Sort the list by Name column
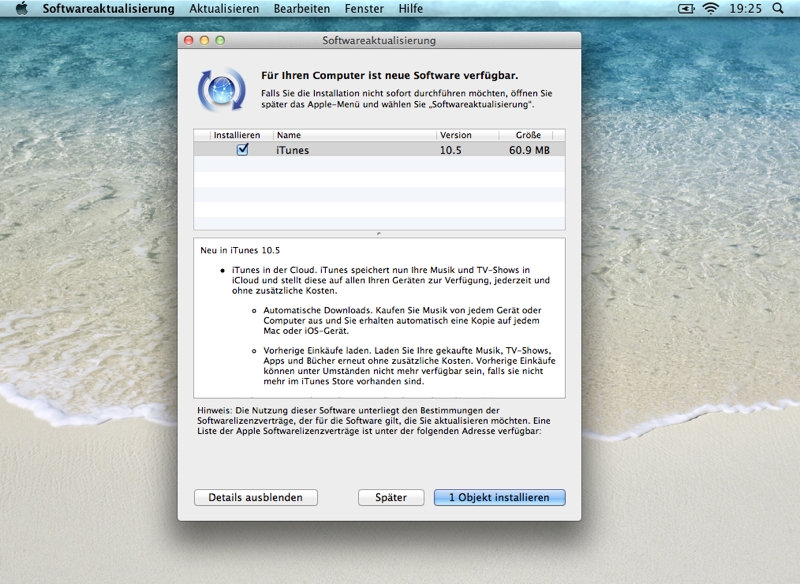Screen dimensions: 800x584 (x=354, y=135)
